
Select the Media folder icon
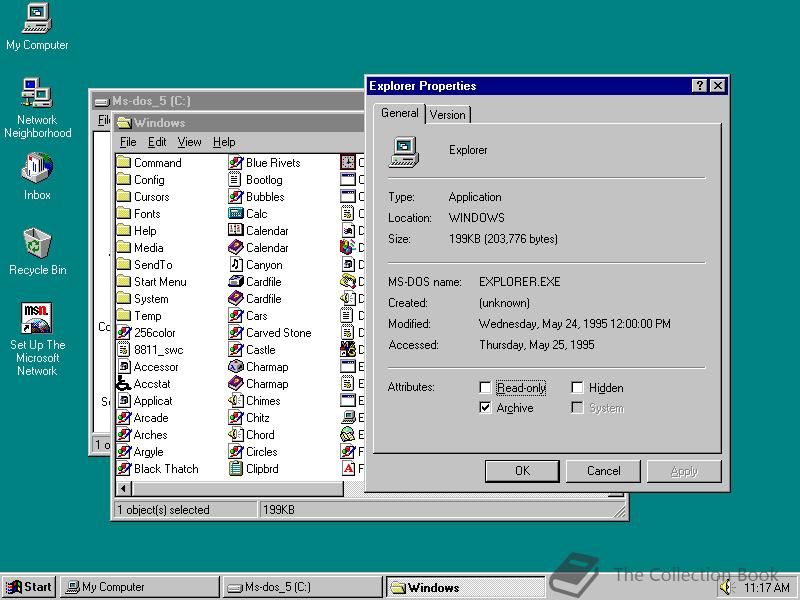point(123,247)
